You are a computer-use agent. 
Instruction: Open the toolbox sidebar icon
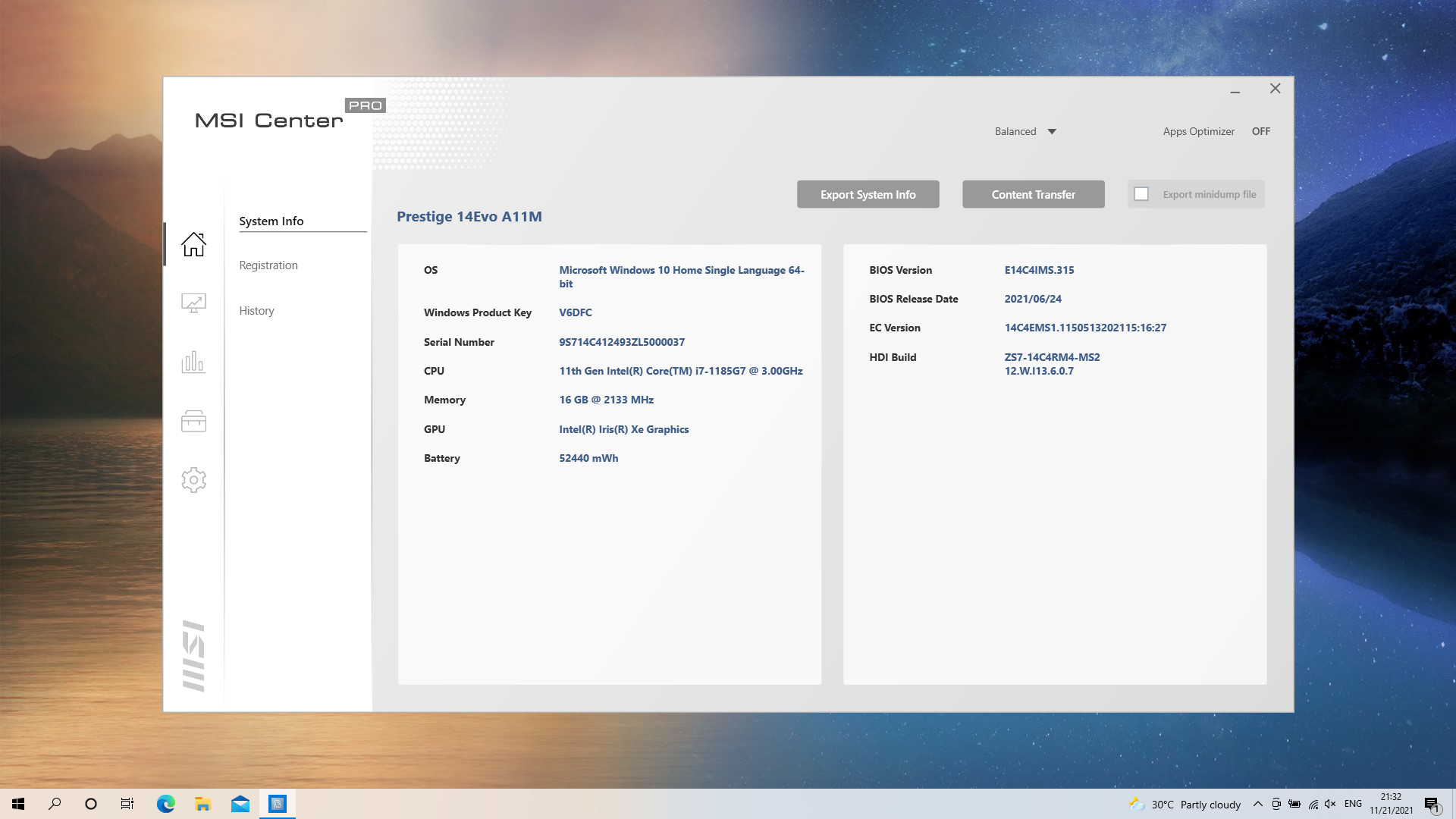pos(193,421)
